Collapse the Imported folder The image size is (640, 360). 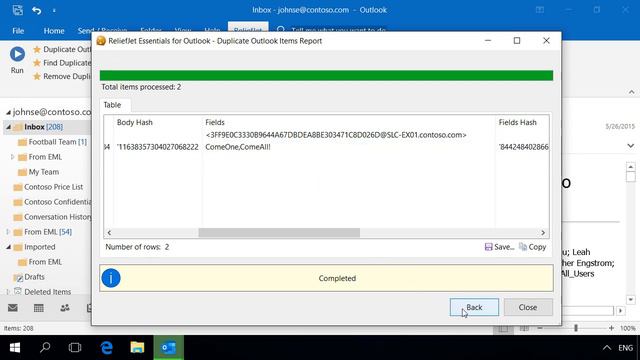click(8, 247)
